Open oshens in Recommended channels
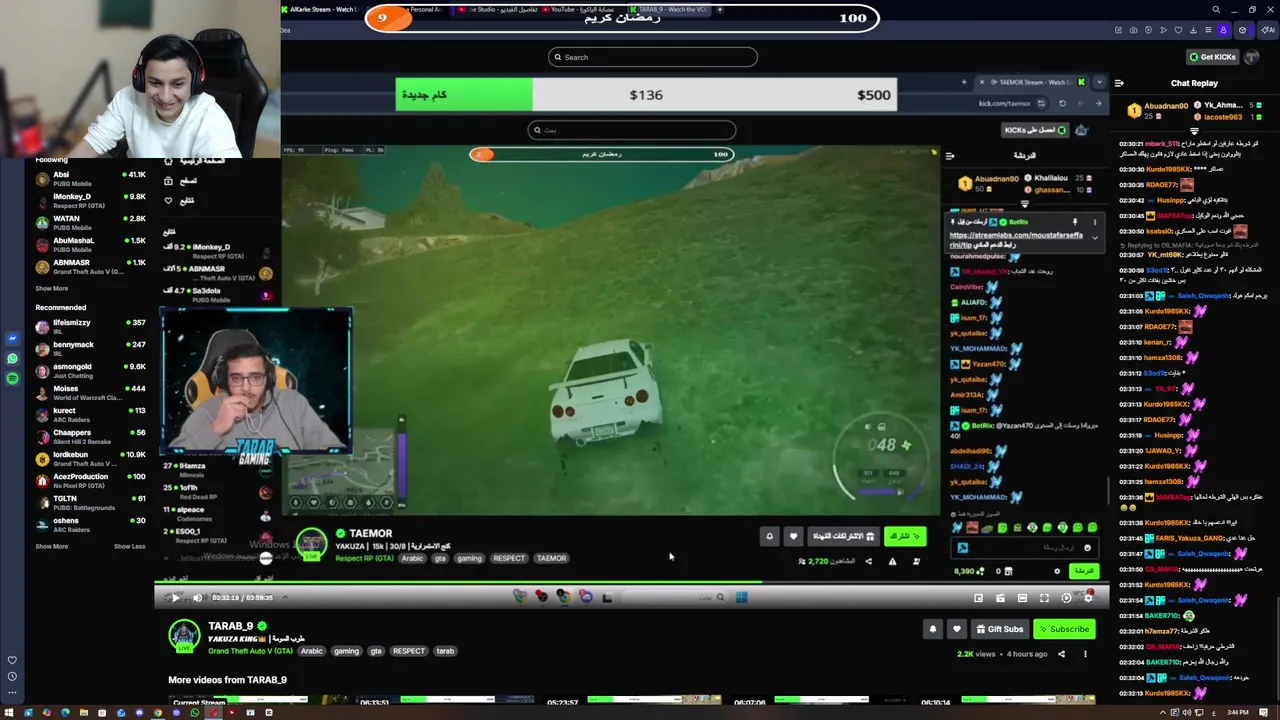Image resolution: width=1280 pixels, height=720 pixels. (x=90, y=525)
